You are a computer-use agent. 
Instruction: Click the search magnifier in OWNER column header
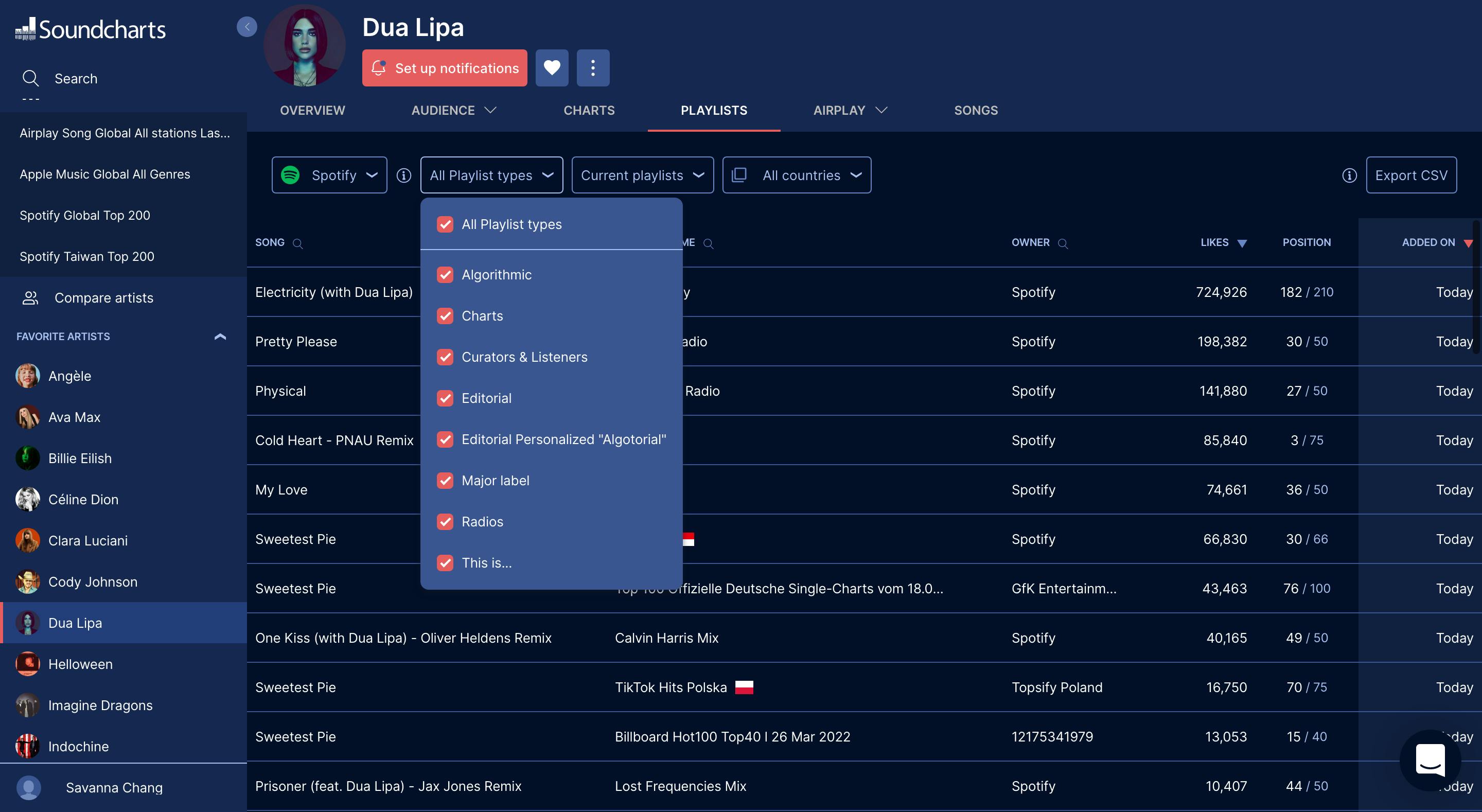coord(1063,243)
